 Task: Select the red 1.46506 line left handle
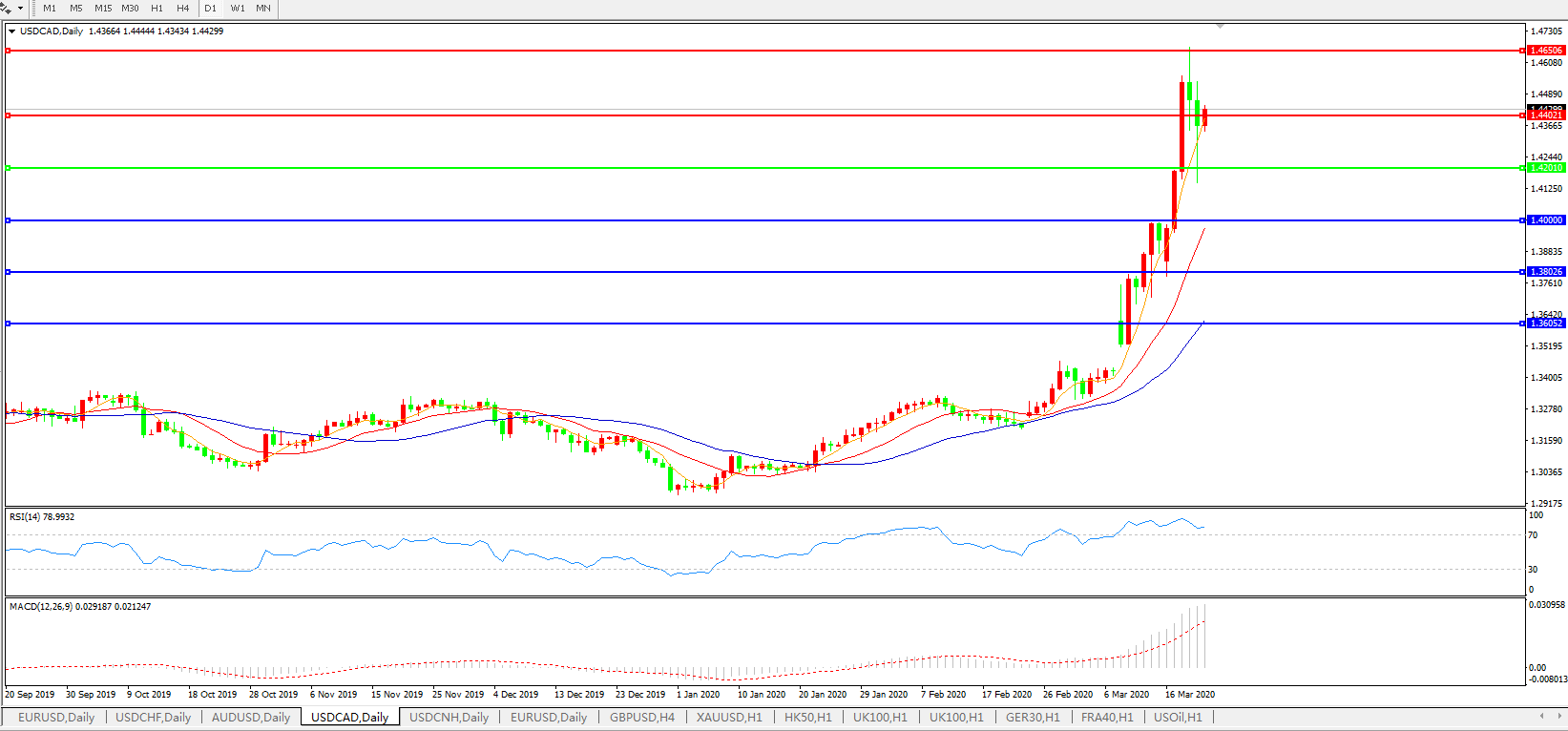[x=9, y=51]
